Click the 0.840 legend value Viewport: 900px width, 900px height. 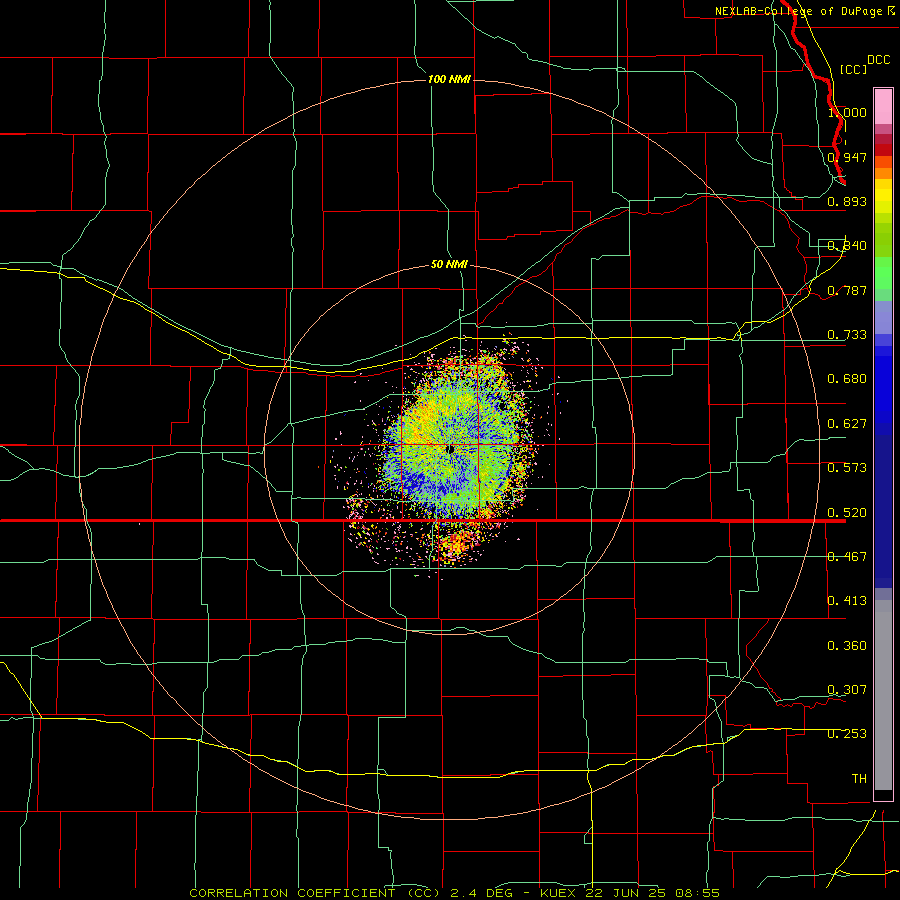pyautogui.click(x=847, y=246)
